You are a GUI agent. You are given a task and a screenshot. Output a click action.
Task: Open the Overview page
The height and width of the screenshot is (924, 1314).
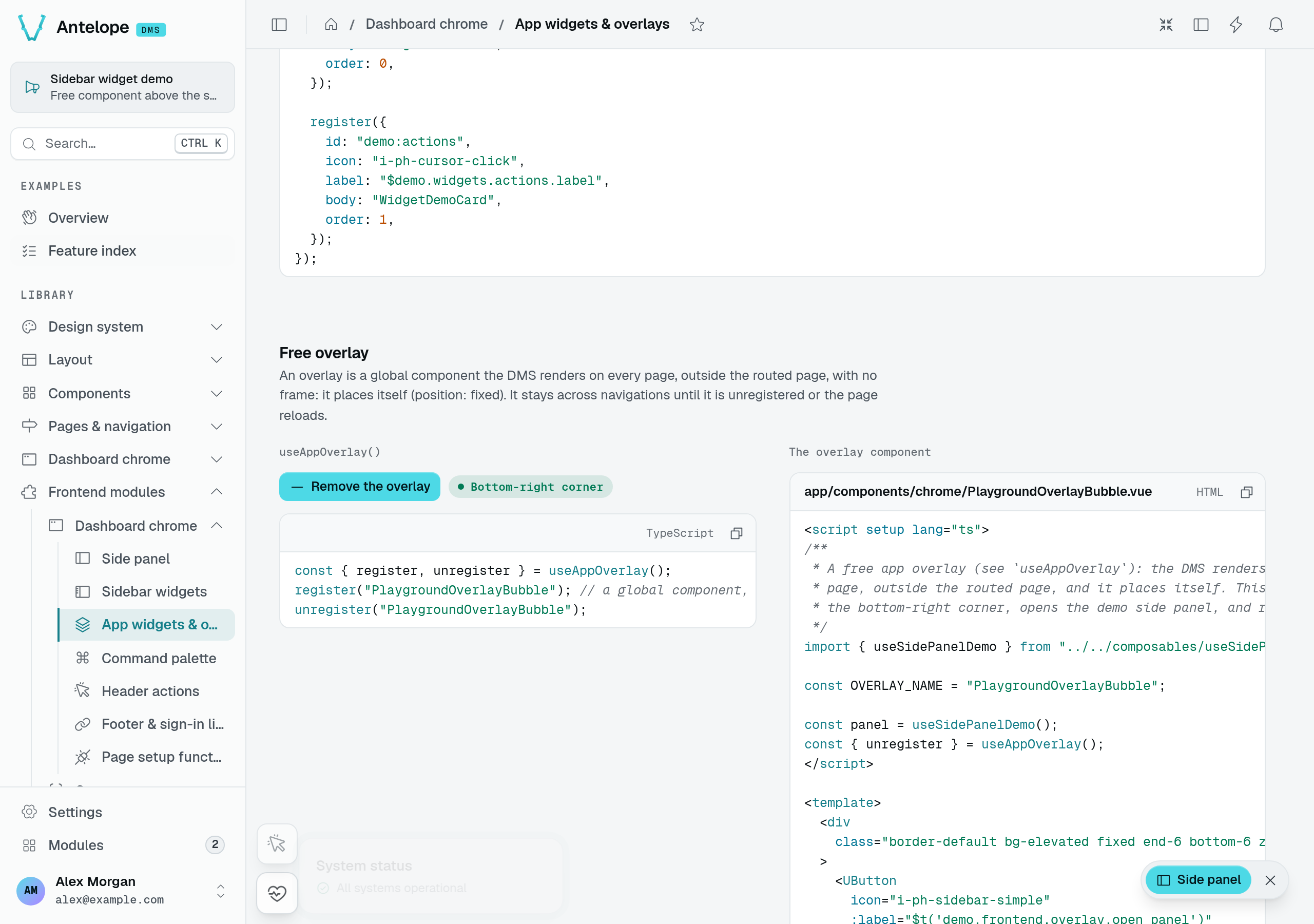[x=123, y=218]
